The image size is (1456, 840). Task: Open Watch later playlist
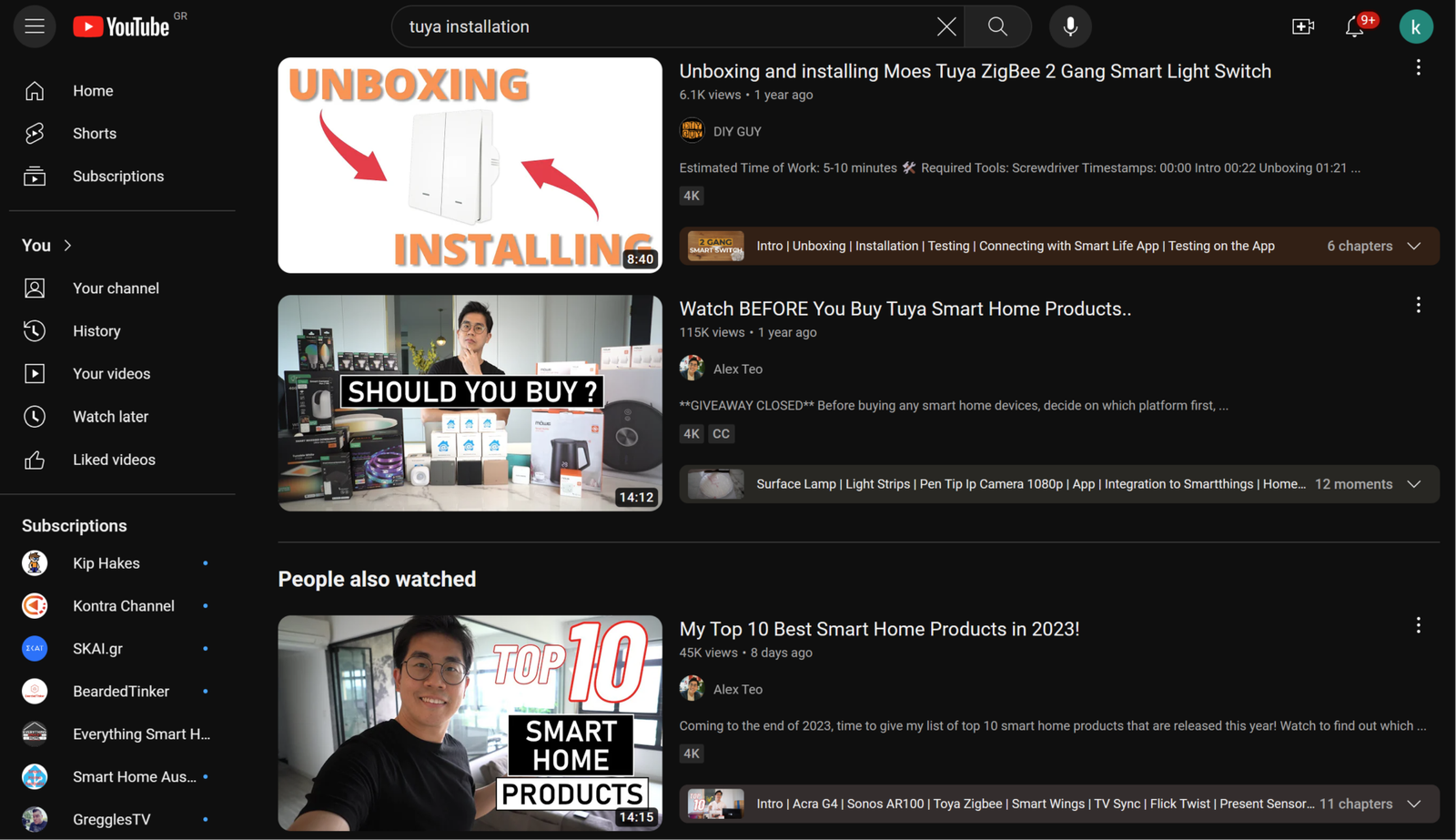click(x=110, y=417)
